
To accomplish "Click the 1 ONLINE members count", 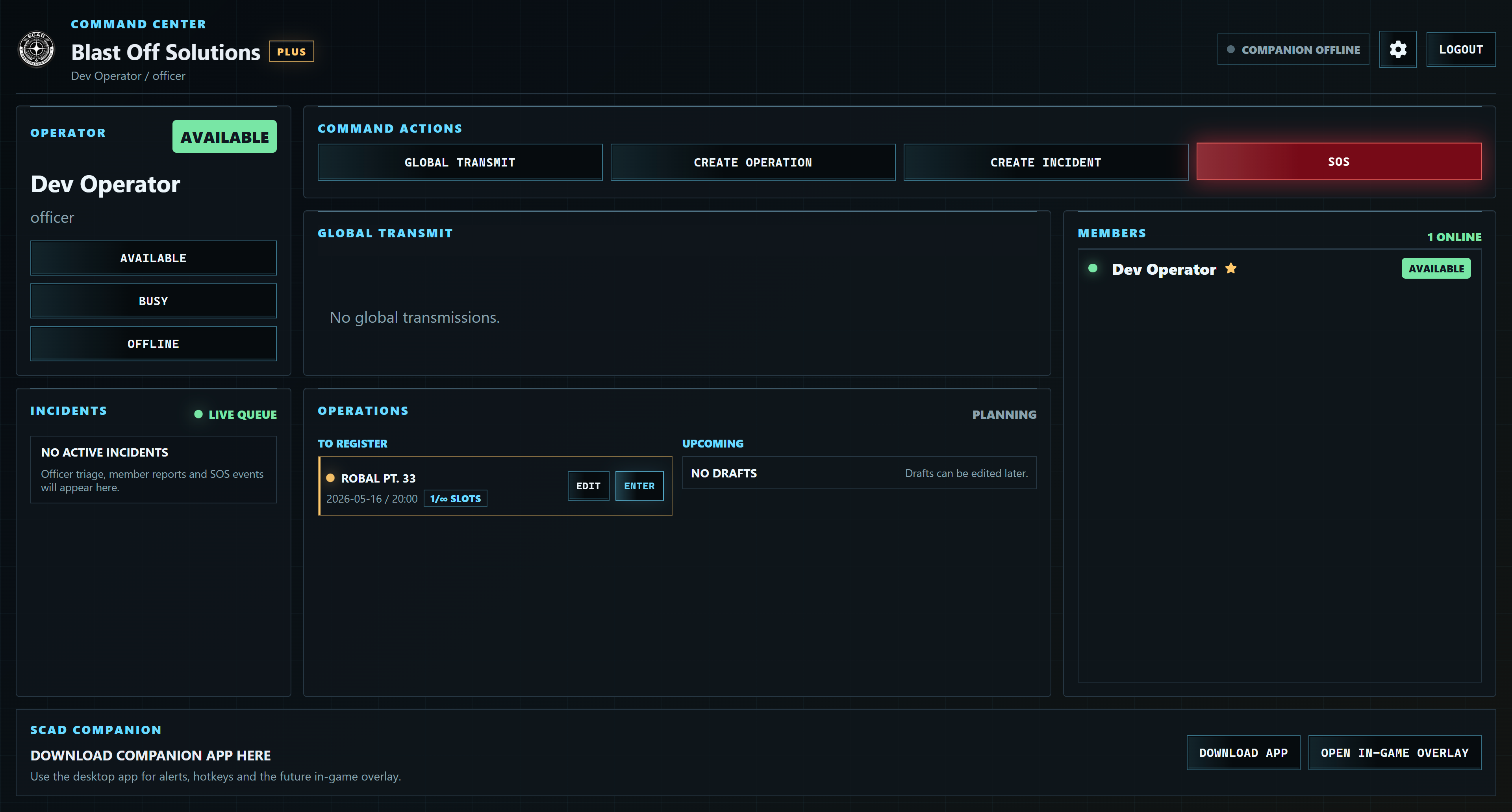I will coord(1455,237).
